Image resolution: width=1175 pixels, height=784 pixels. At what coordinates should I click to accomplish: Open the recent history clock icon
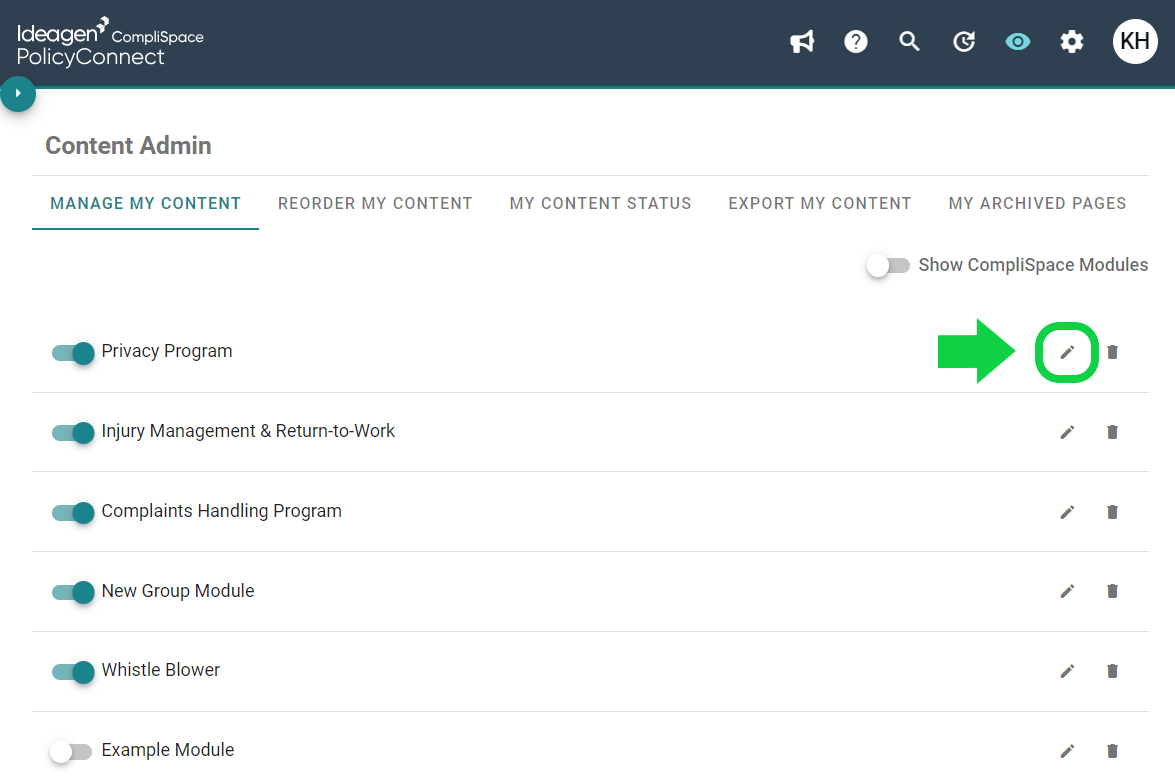[964, 42]
